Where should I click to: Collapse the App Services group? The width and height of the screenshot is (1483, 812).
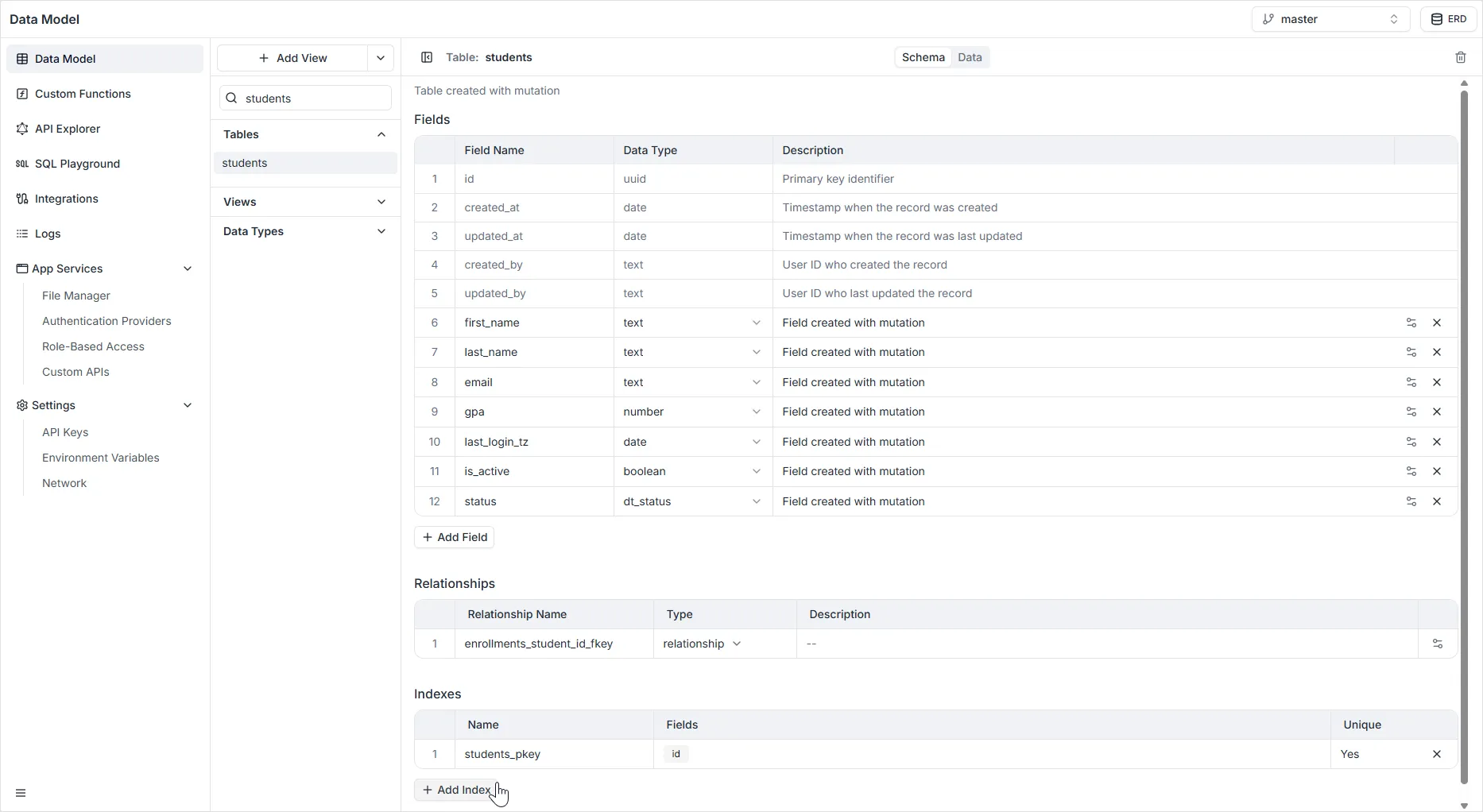(188, 269)
